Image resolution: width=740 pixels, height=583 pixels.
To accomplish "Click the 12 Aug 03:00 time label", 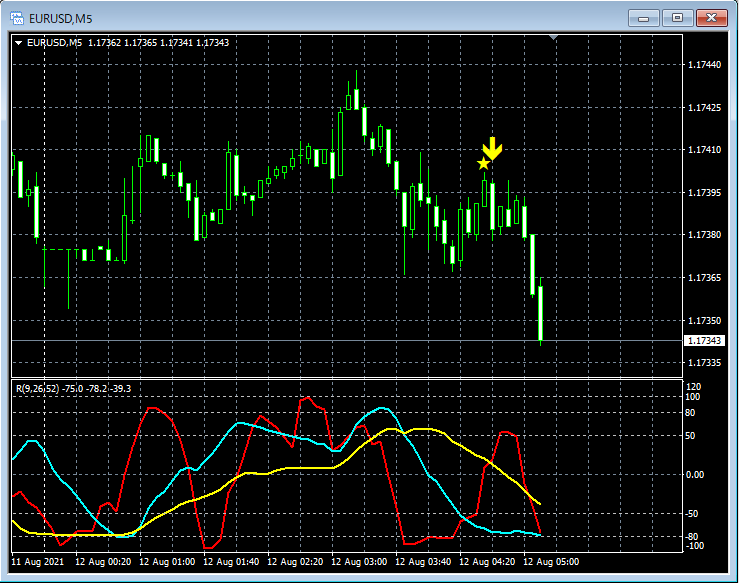I will click(x=359, y=562).
